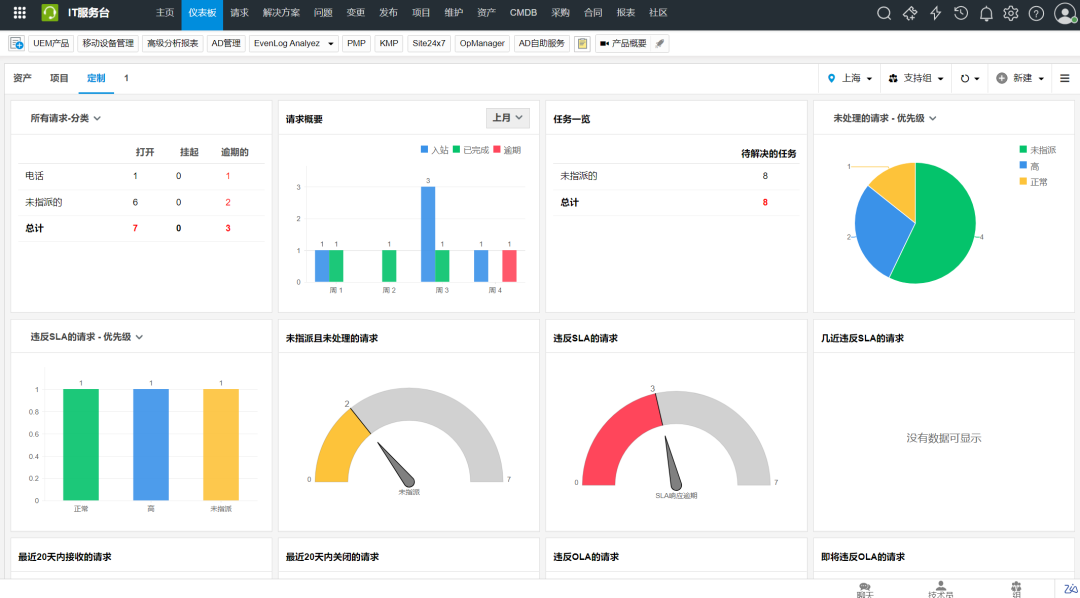Open the user profile avatar

[x=1064, y=13]
